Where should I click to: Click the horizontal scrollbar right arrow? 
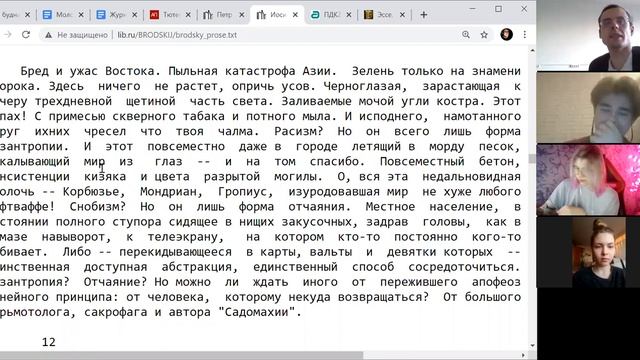(x=524, y=356)
